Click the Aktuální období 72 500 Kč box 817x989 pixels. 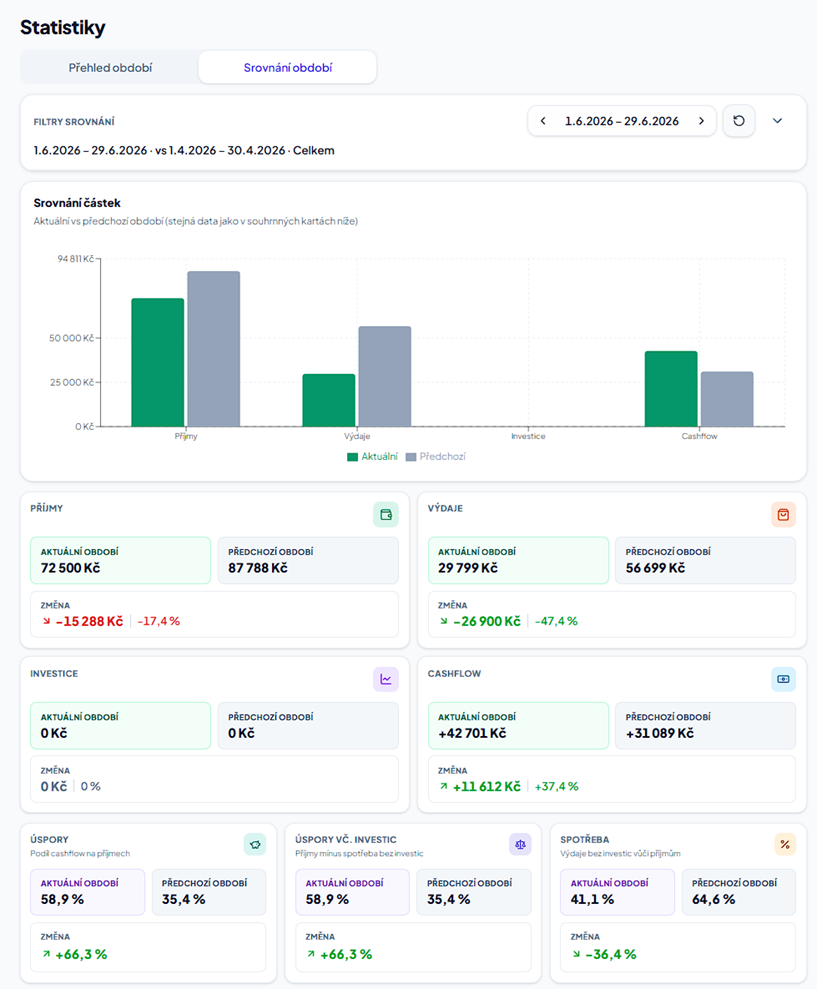click(x=120, y=560)
